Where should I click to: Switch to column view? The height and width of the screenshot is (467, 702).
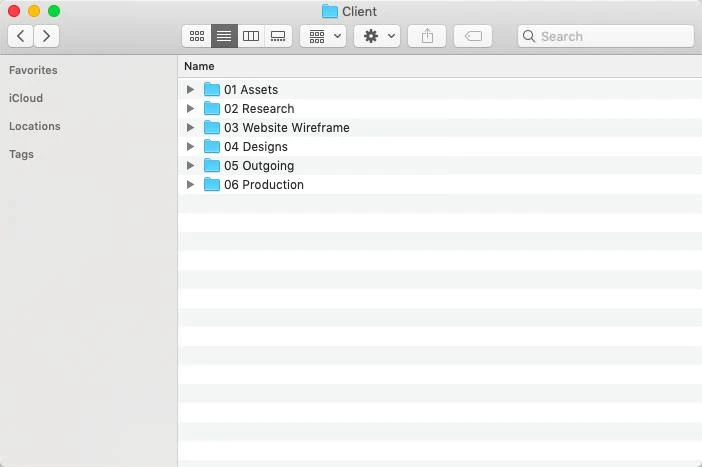(251, 36)
